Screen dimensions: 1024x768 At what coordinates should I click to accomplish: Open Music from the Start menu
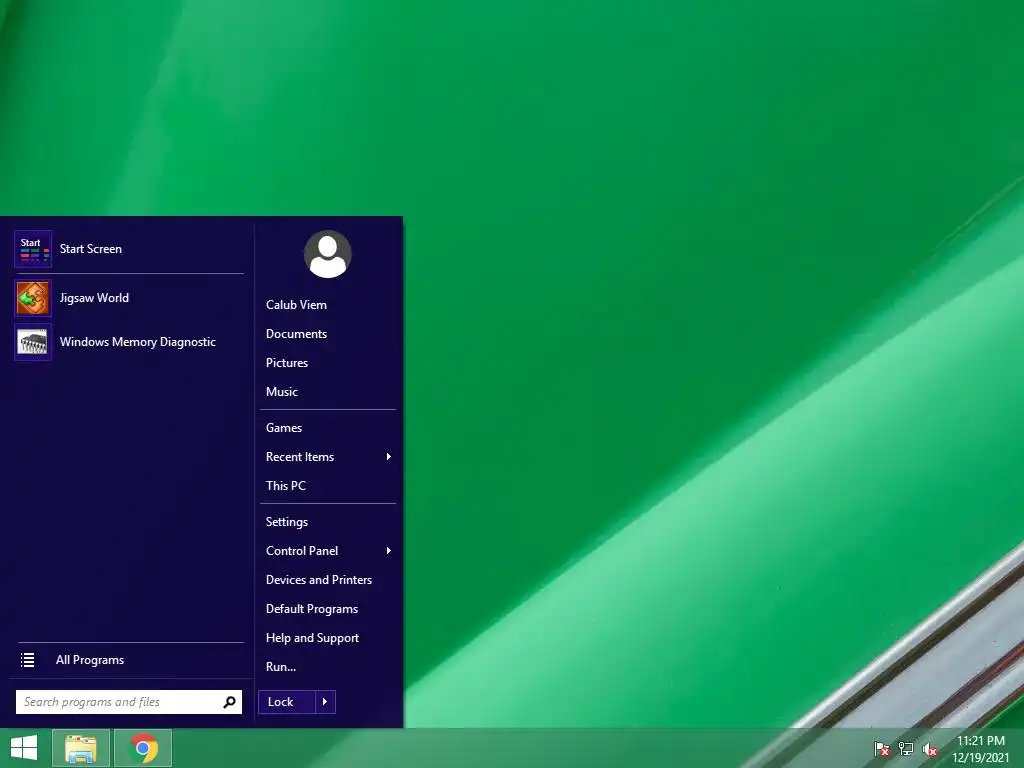coord(281,392)
